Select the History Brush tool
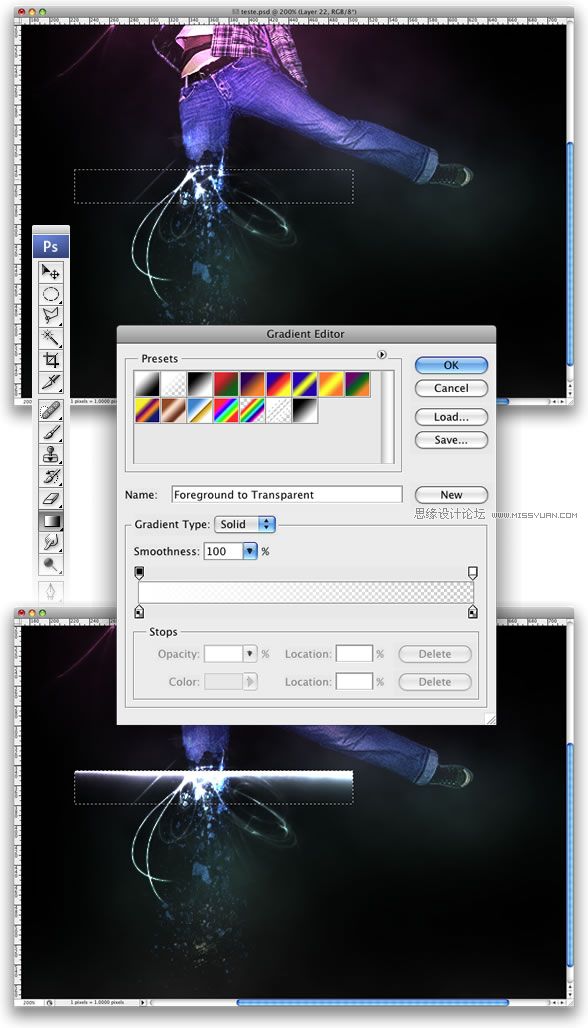Image resolution: width=588 pixels, height=1028 pixels. click(50, 477)
